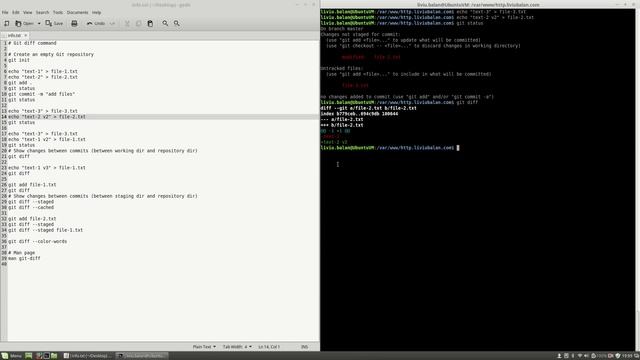The image size is (640, 360).
Task: Click the clock in the system tray
Action: click(627, 356)
